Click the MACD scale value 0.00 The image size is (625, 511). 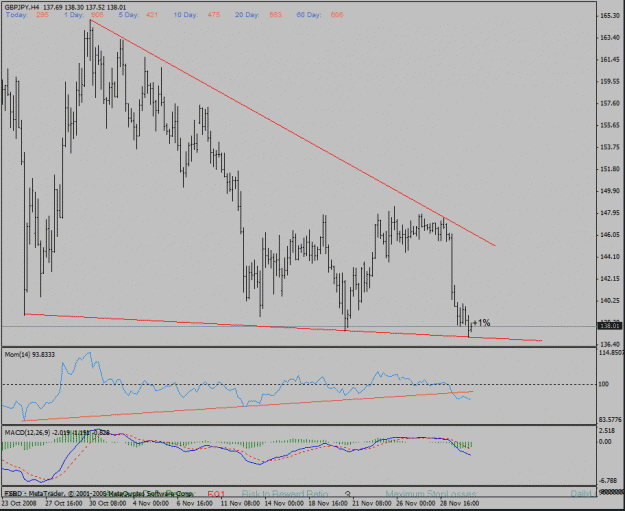(605, 442)
